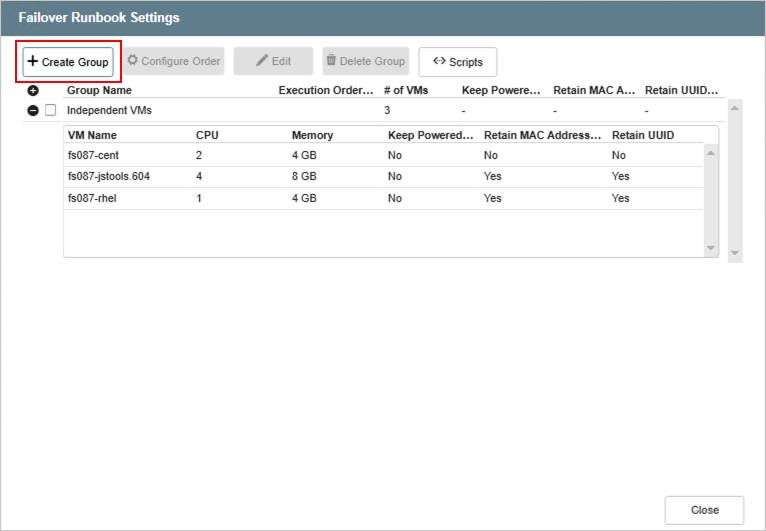Select the fs087-rhel VM row
766x531 pixels.
pyautogui.click(x=92, y=198)
